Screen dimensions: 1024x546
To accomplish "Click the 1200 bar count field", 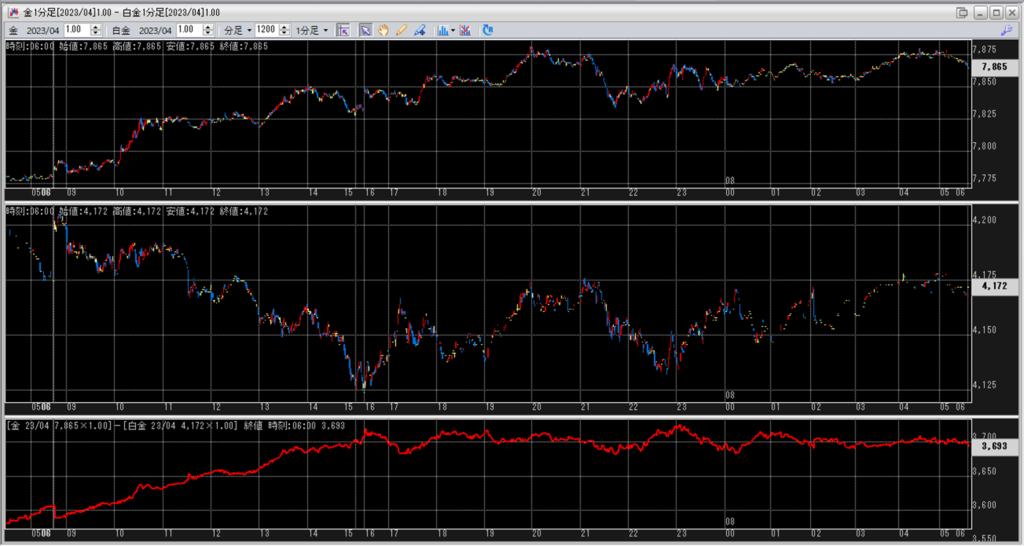I will (x=265, y=30).
